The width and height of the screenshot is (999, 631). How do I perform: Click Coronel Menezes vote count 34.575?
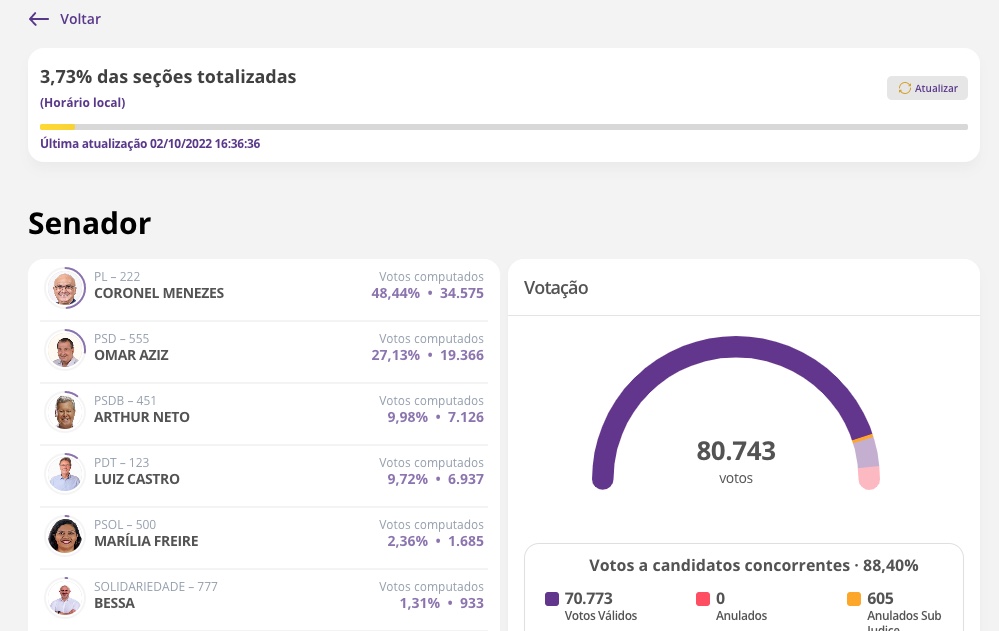pyautogui.click(x=461, y=293)
